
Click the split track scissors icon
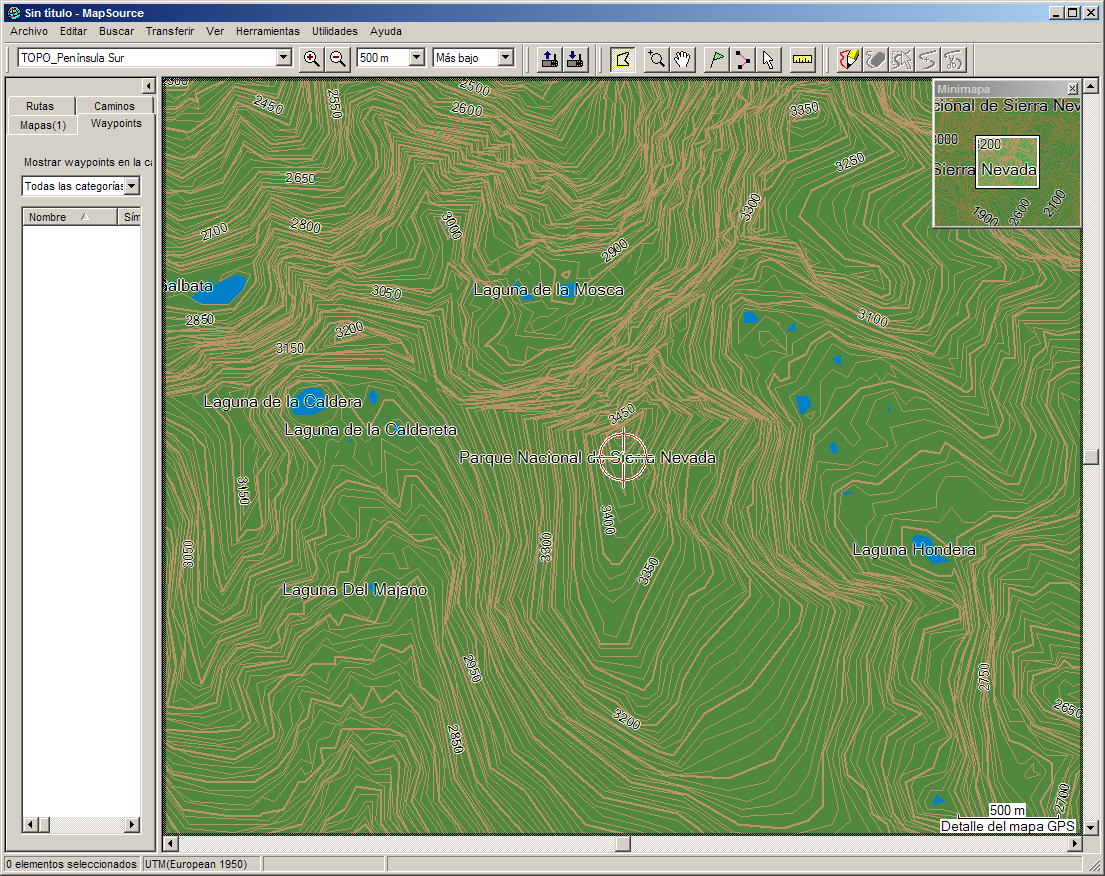coord(953,59)
